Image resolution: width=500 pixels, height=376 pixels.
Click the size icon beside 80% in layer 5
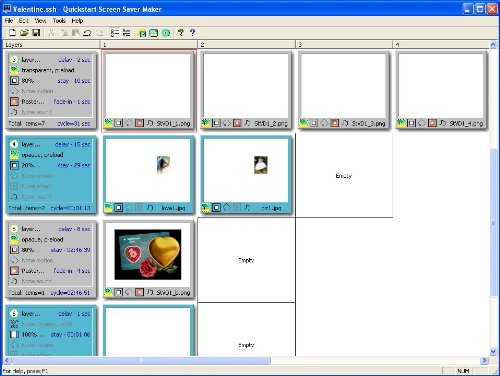click(x=14, y=250)
